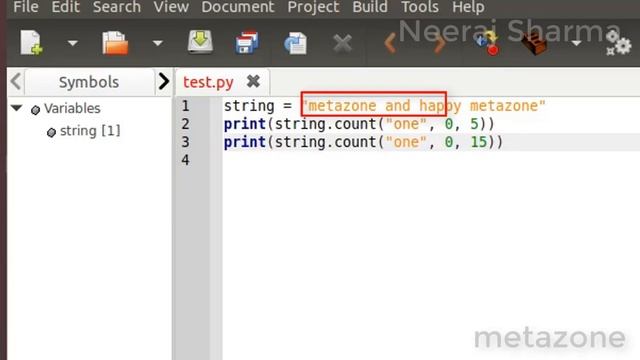Go to next sidebar tab arrow
This screenshot has height=360, width=640.
pos(164,82)
